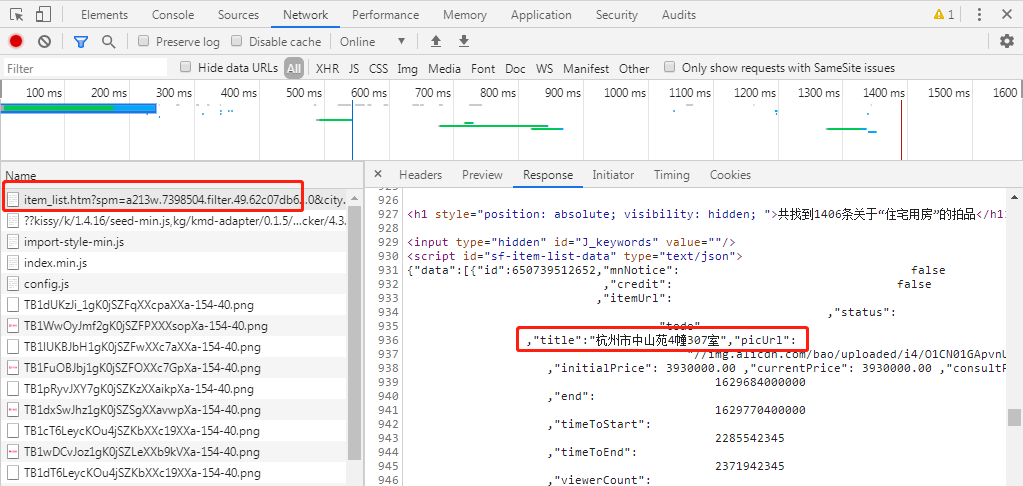This screenshot has width=1023, height=486.
Task: Check the Hide data URLs option
Action: pos(185,67)
